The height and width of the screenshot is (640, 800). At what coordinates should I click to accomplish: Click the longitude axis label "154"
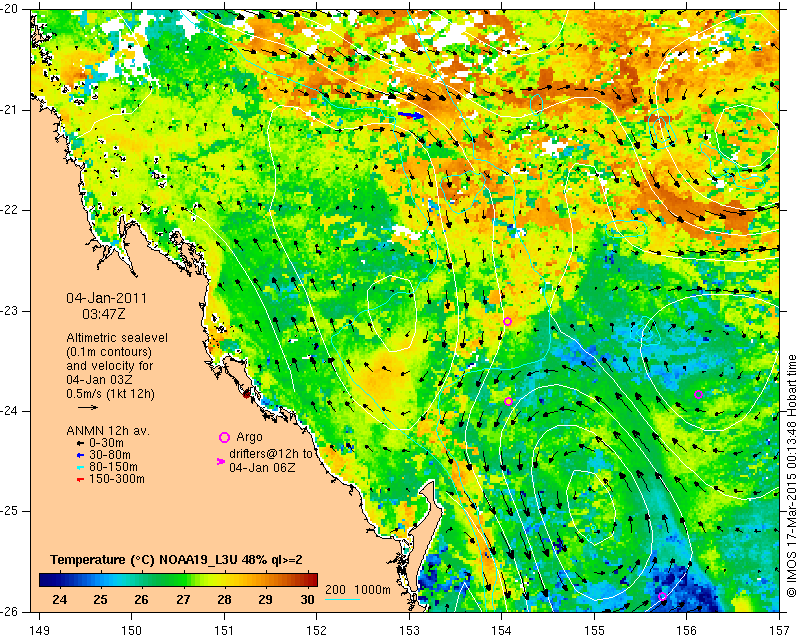coord(502,631)
